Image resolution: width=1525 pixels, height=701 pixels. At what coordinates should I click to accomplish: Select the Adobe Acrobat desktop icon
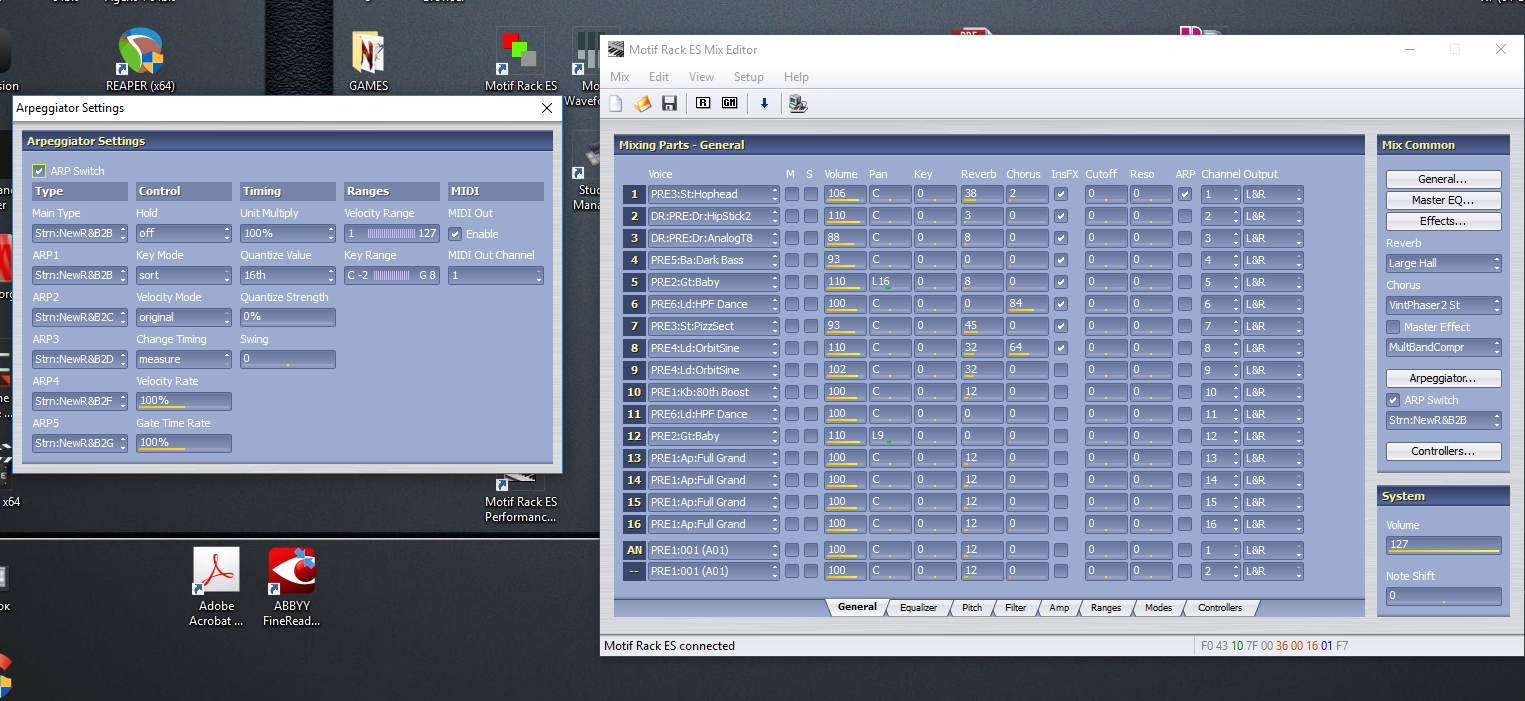(217, 588)
